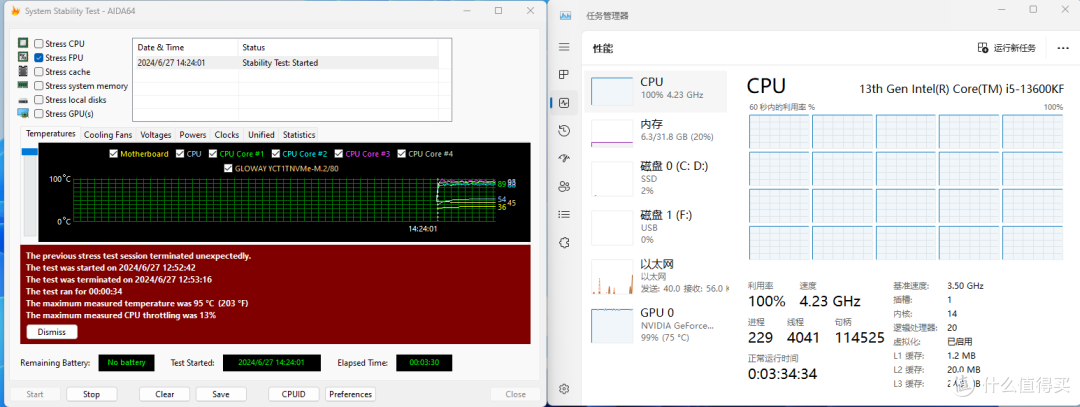Viewport: 1080px width, 407px height.
Task: Click the 13th Gen Intel Core i5-13600KF label
Action: [960, 88]
